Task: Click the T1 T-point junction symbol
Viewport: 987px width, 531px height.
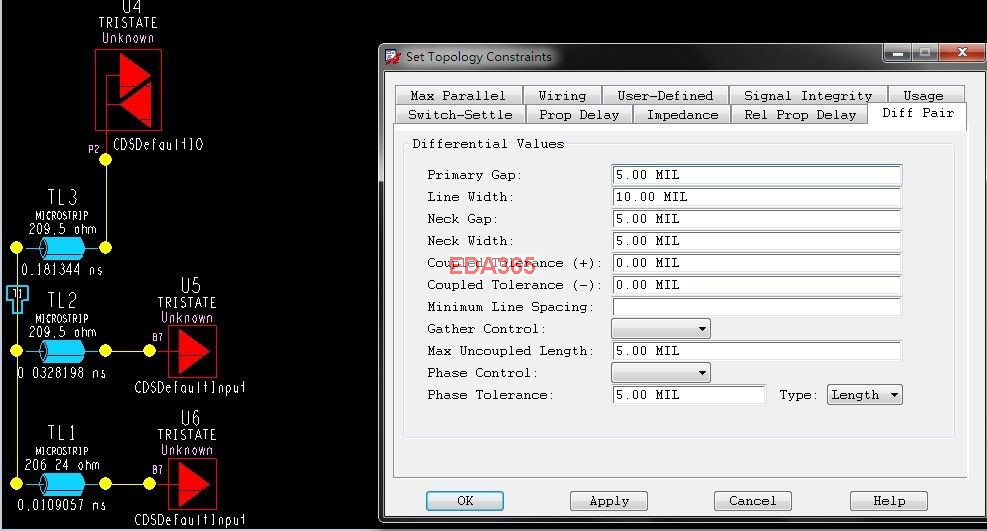Action: [x=17, y=298]
